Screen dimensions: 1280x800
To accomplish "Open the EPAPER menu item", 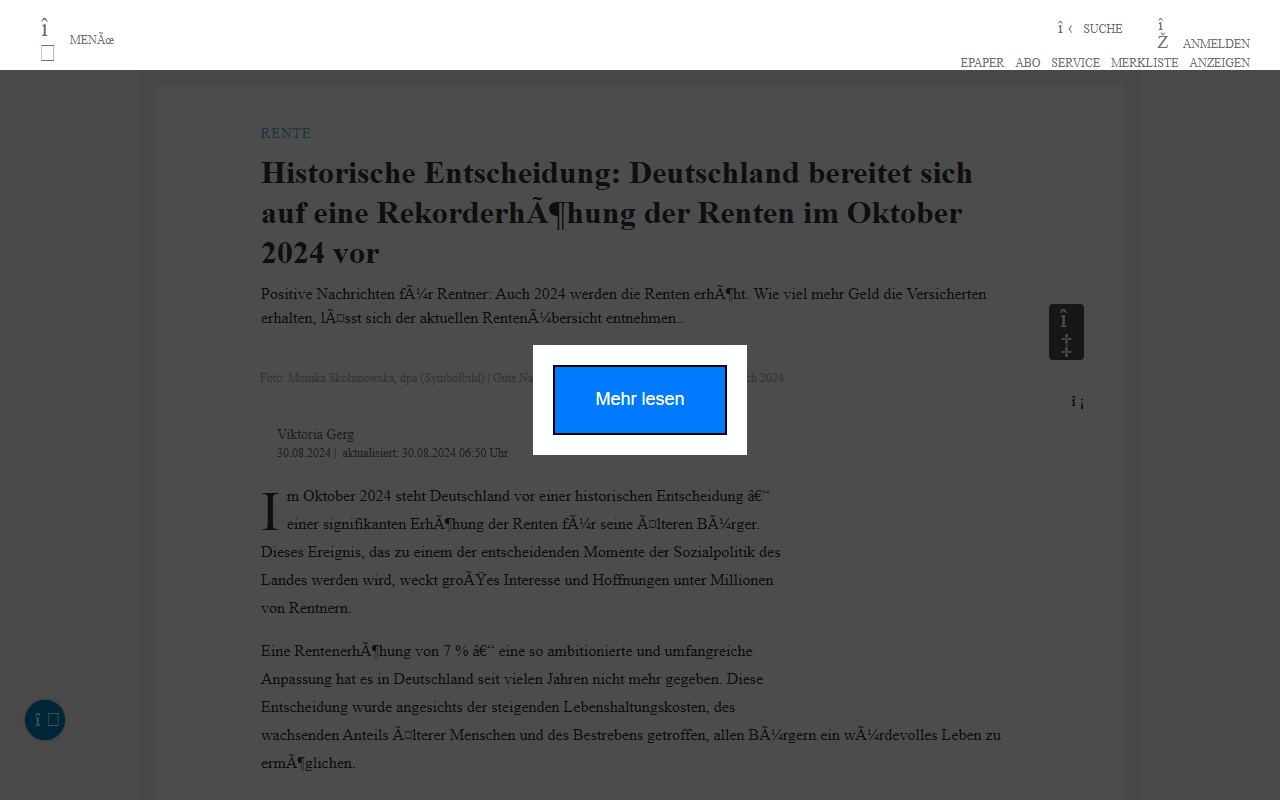I will (x=982, y=63).
